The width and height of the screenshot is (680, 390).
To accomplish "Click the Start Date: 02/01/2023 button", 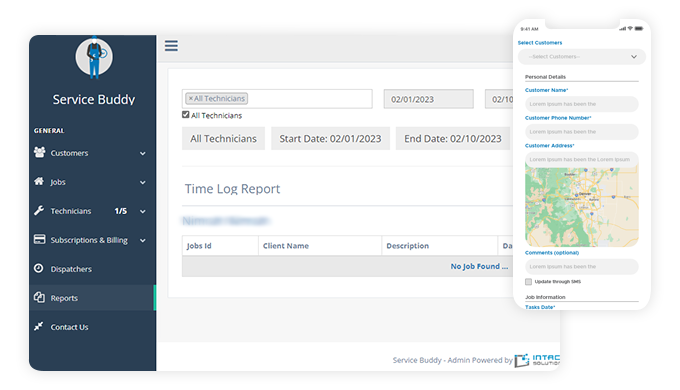I will click(x=330, y=138).
